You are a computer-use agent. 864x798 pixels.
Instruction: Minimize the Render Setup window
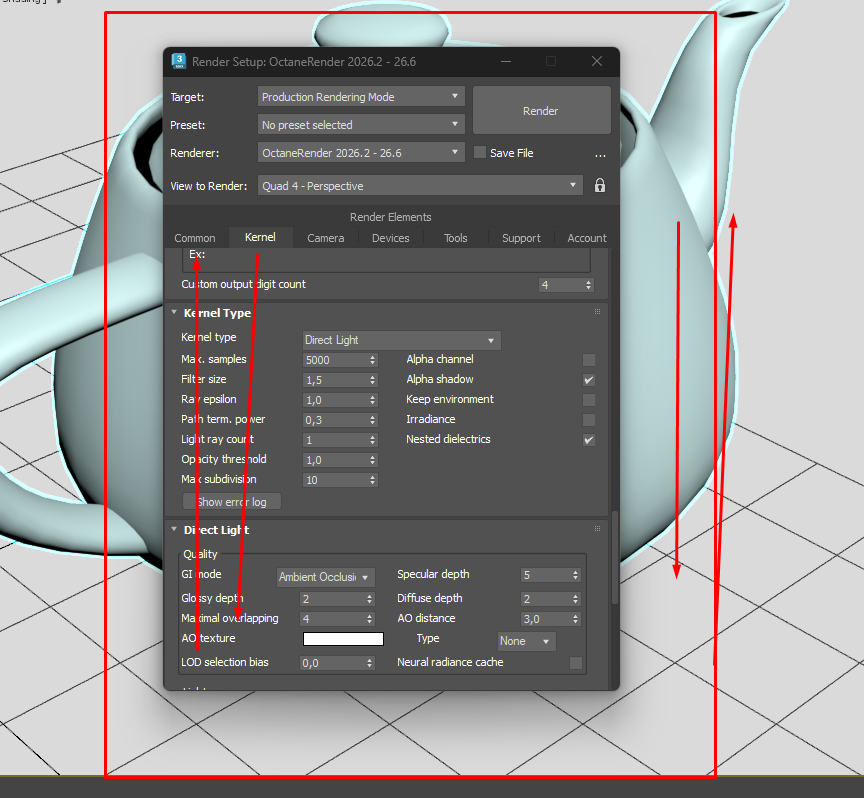point(506,61)
